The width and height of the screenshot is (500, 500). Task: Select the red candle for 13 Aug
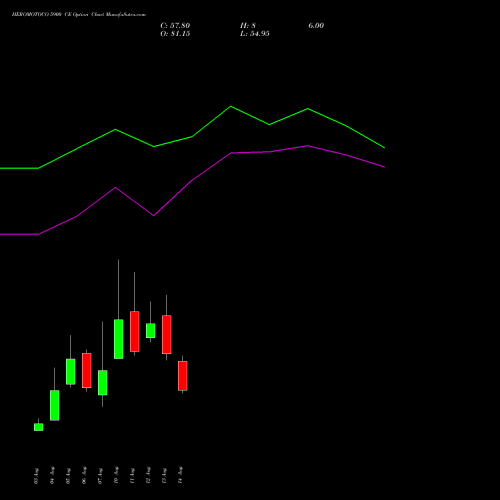click(167, 334)
